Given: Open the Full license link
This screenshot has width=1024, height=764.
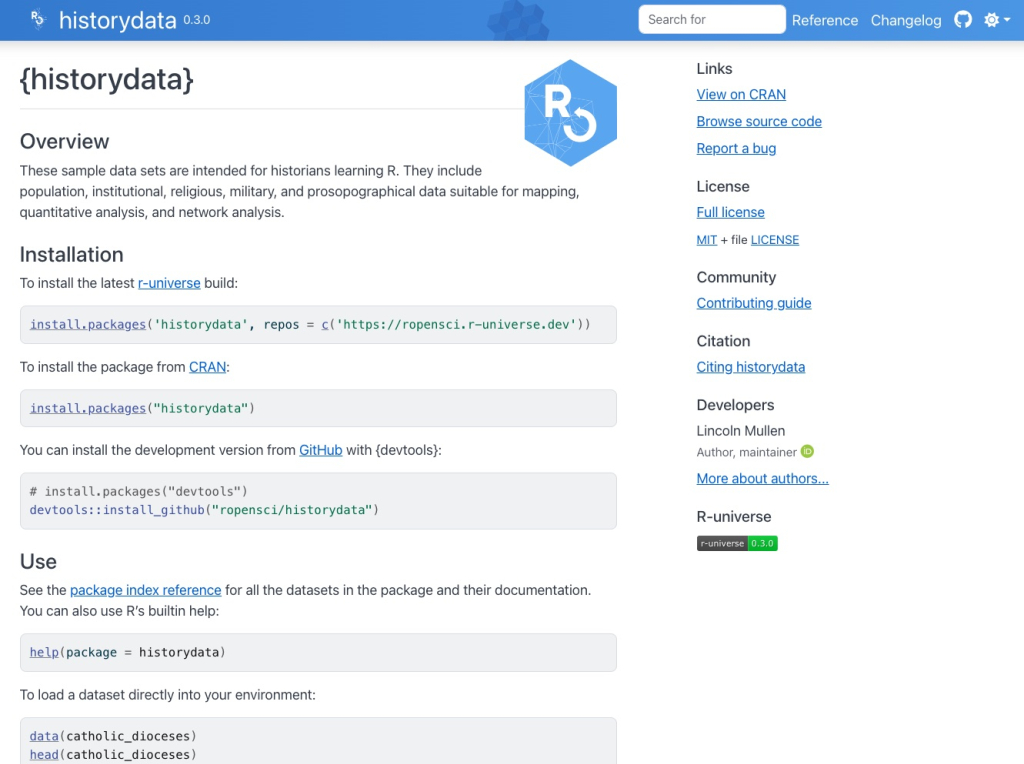Looking at the screenshot, I should coord(730,212).
